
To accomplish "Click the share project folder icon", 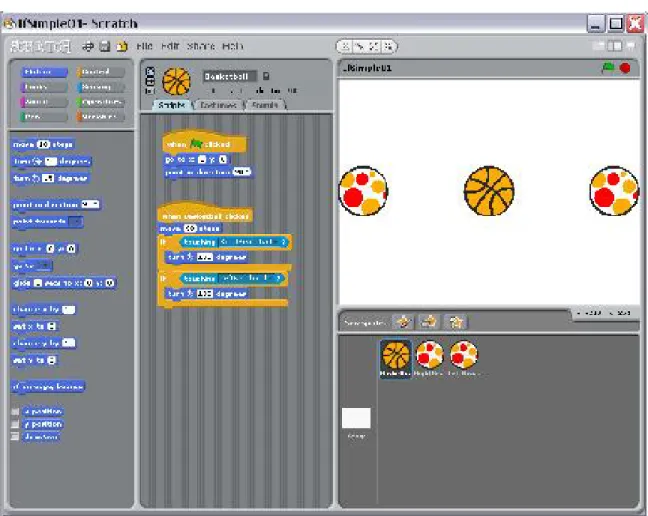I will coord(122,46).
